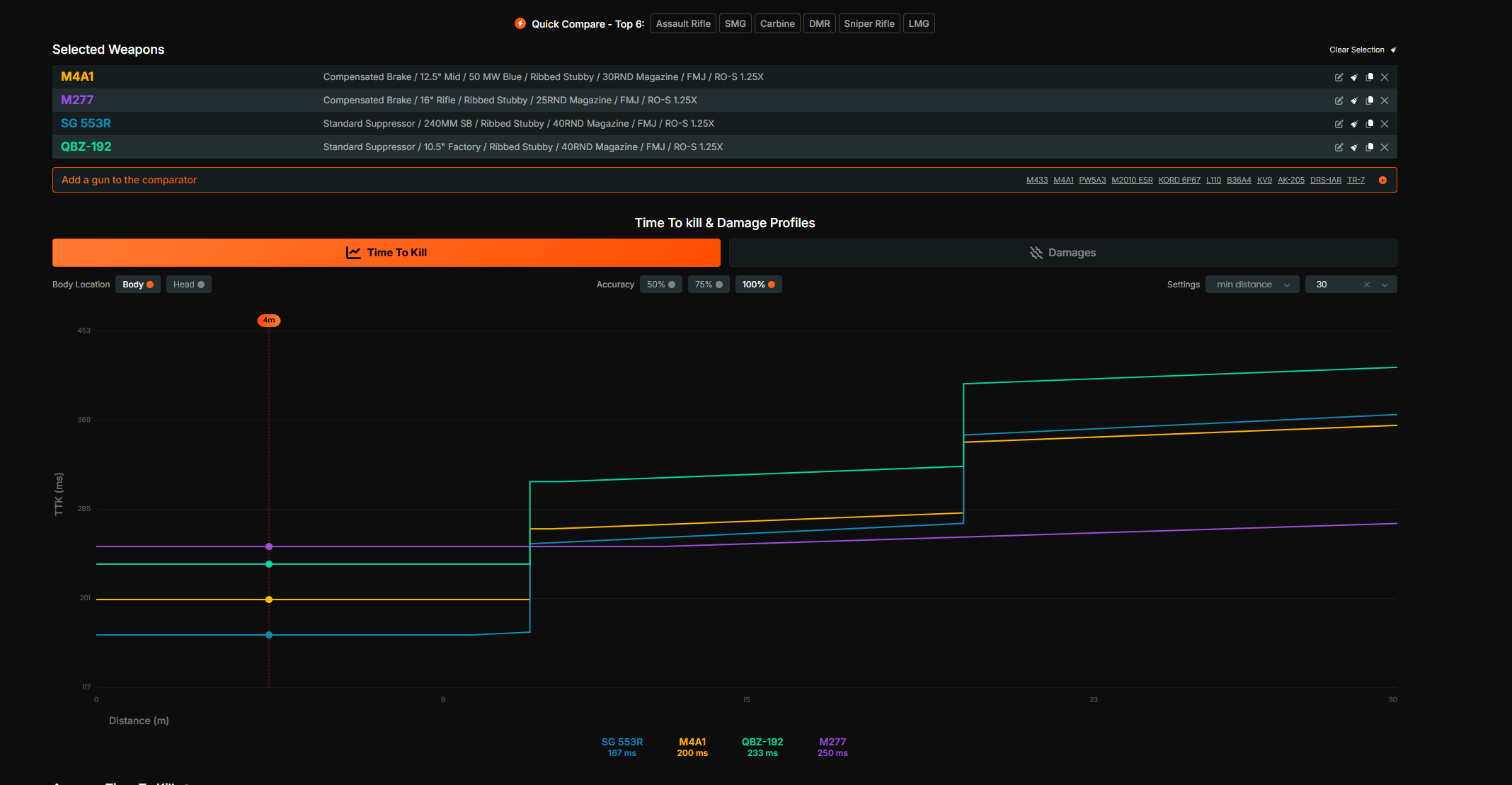Remove QBZ-192 with its X icon

coord(1385,147)
